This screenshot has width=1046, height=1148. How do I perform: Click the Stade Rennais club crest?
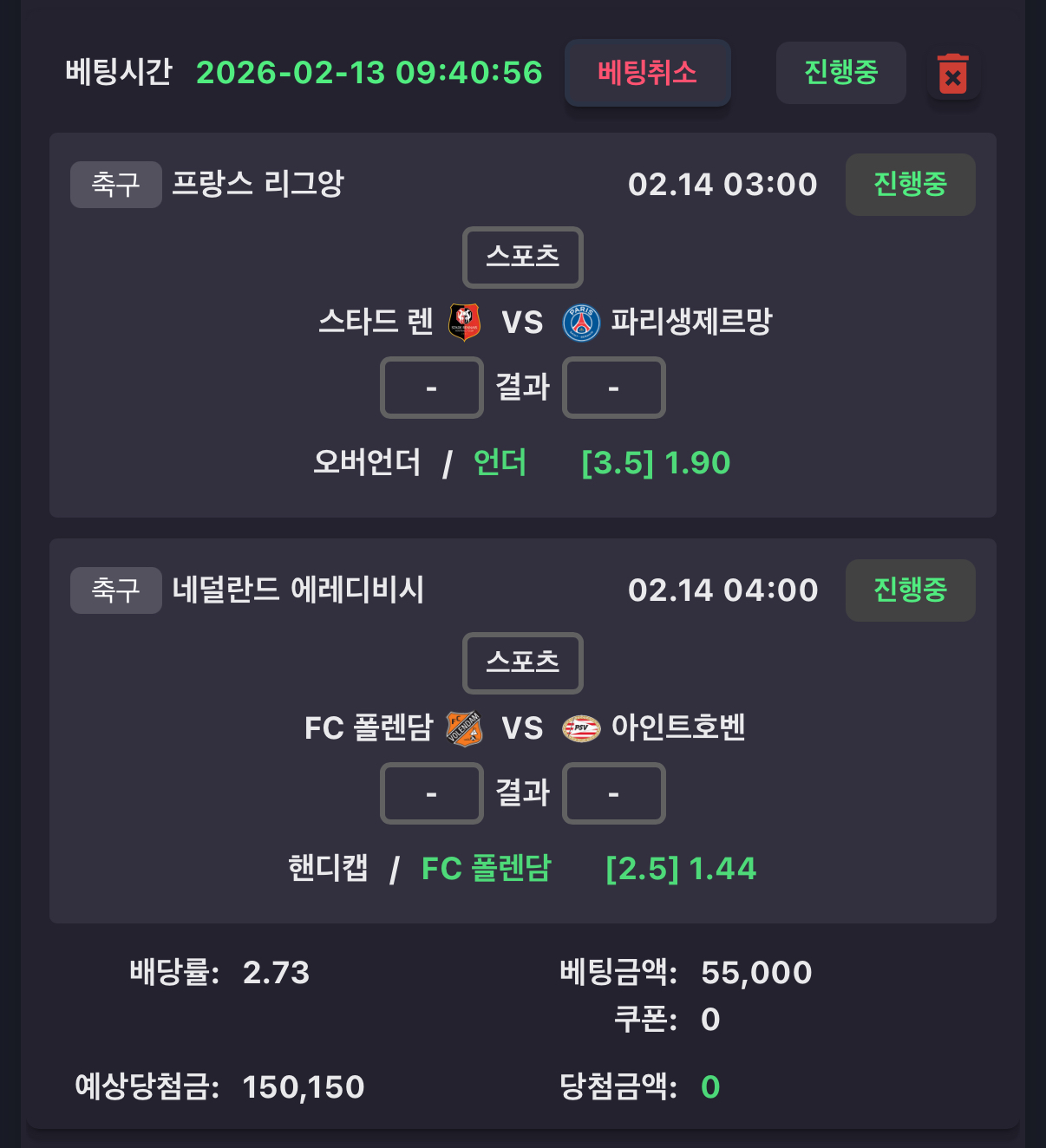tap(464, 323)
